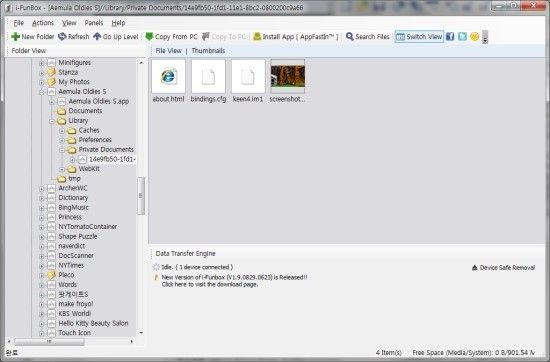Select the screenshot image thumbnail
Screen dimensions: 550x362
coord(288,76)
